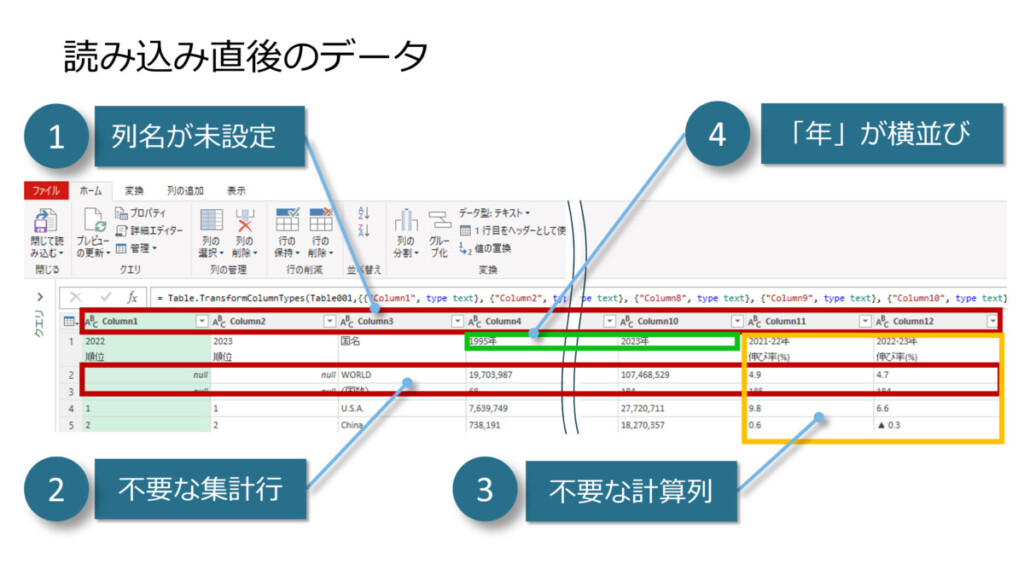
Task: Switch to the 変換 ribbon tab
Action: click(134, 190)
